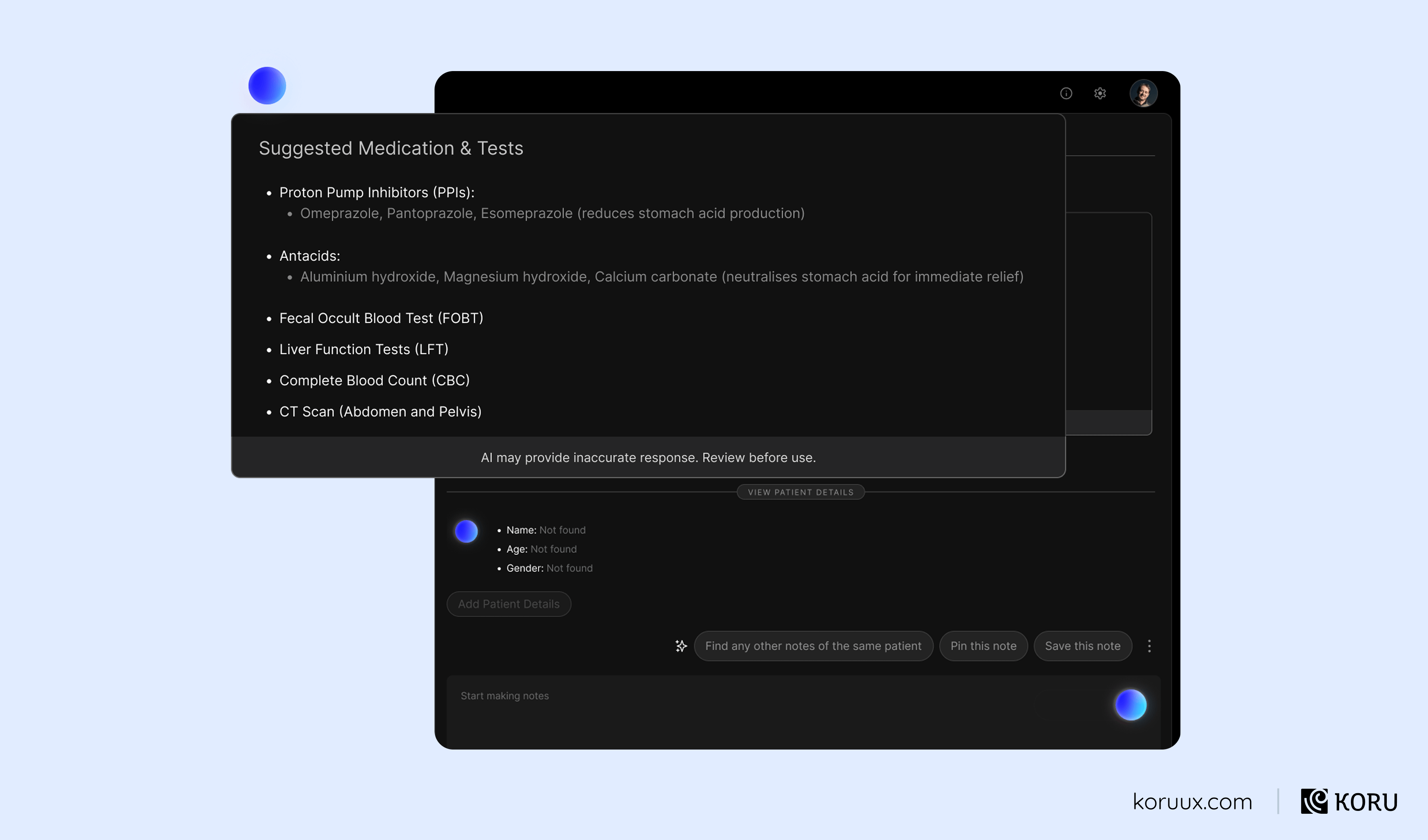Image resolution: width=1428 pixels, height=840 pixels.
Task: Click the large blue orb above suggestions card
Action: 267,86
